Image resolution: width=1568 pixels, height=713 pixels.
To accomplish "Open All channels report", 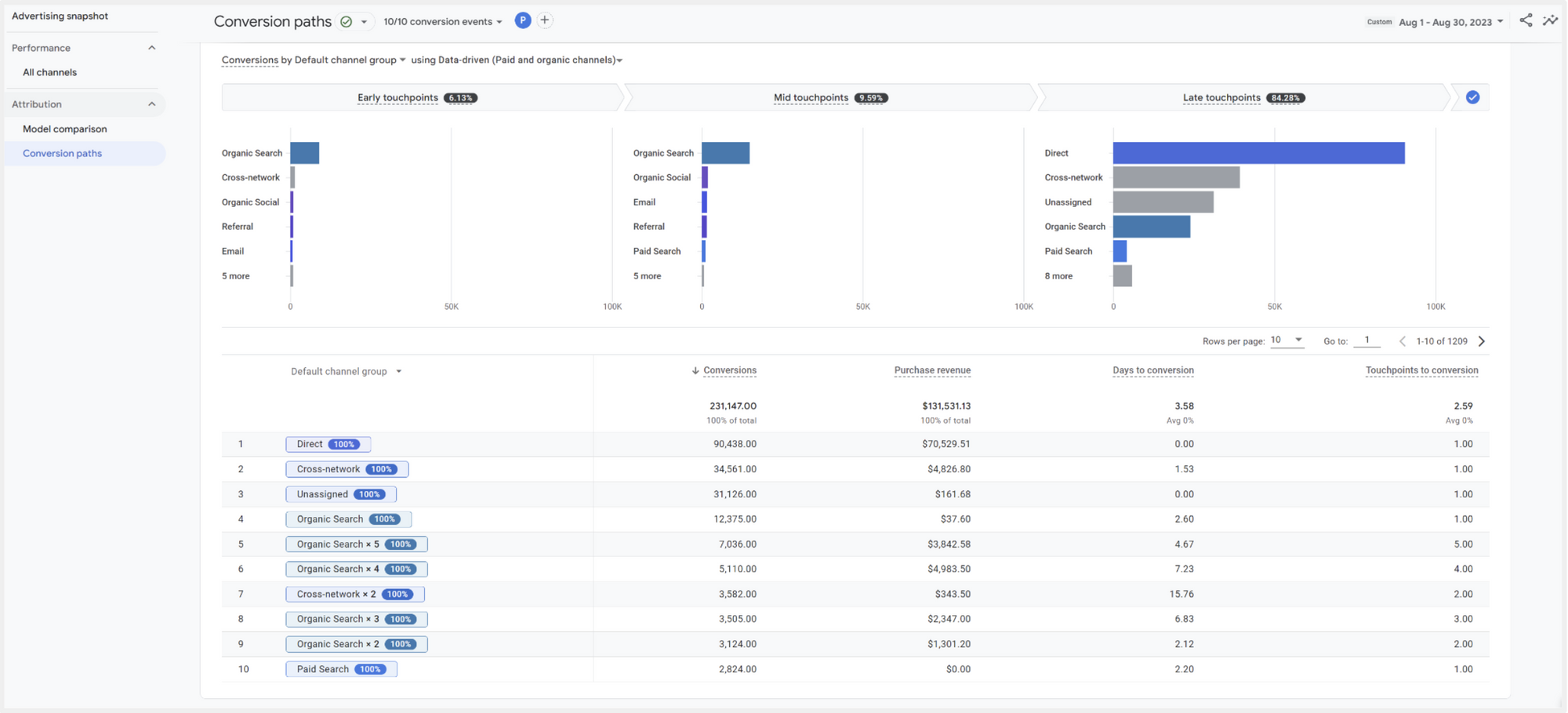I will pos(50,72).
